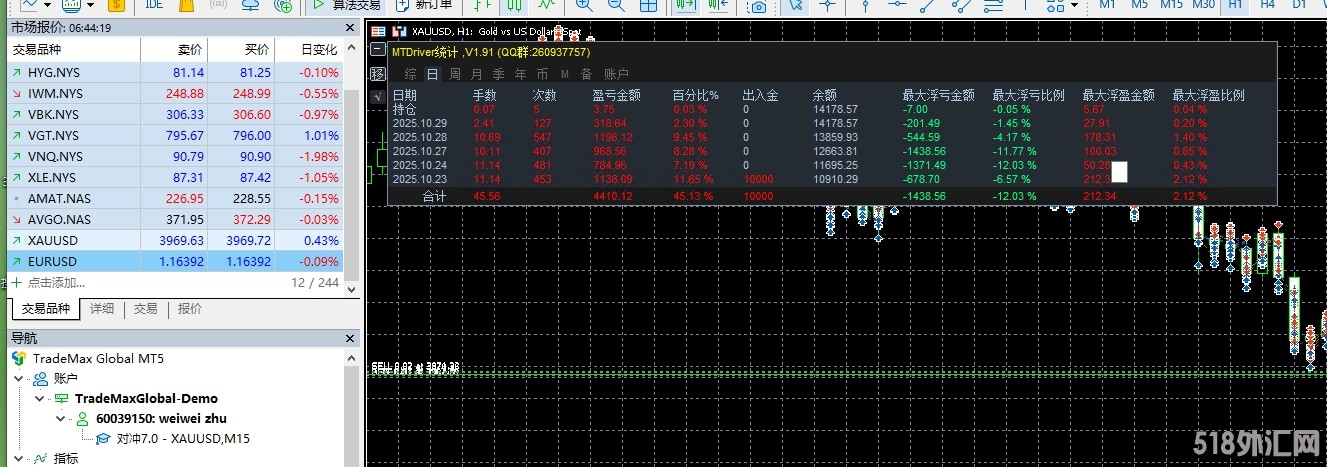
Task: Switch to the 详细 tab in Market Watch
Action: pos(101,309)
